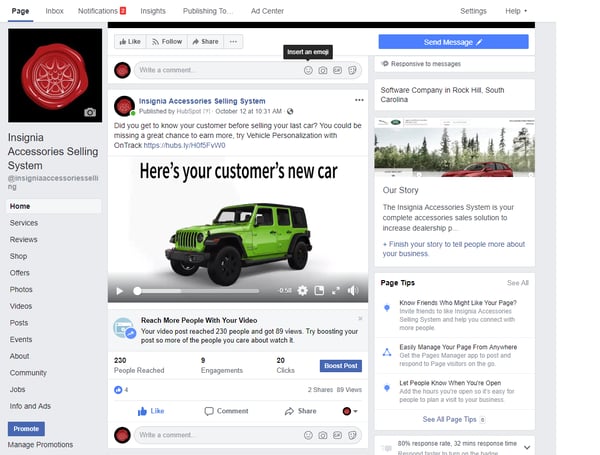Select Photos in the sidebar

[x=21, y=289]
